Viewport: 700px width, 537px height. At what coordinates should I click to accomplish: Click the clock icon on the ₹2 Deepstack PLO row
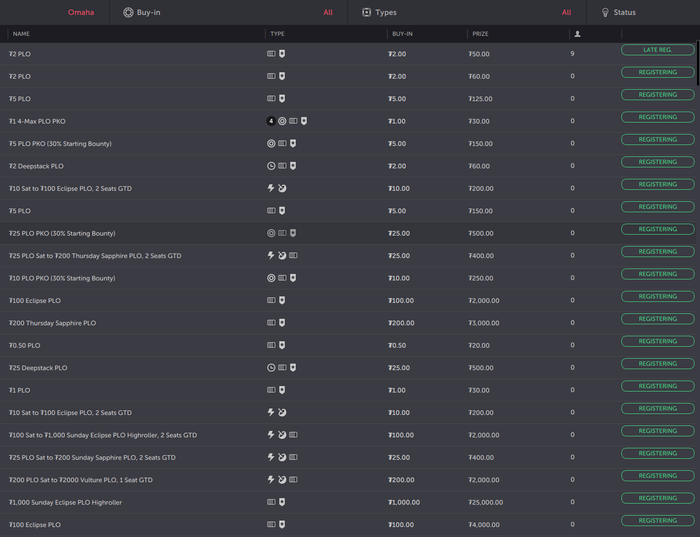tap(271, 166)
